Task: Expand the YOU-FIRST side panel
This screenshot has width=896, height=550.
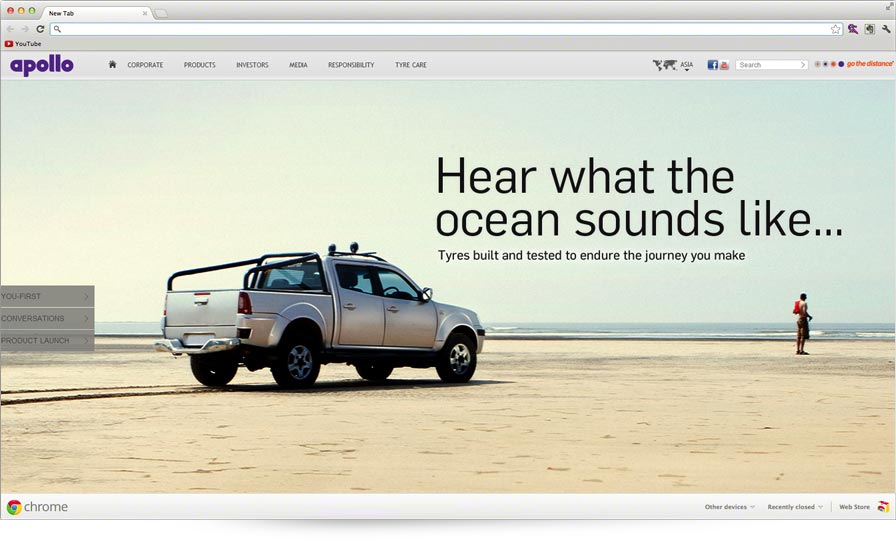Action: [x=47, y=297]
